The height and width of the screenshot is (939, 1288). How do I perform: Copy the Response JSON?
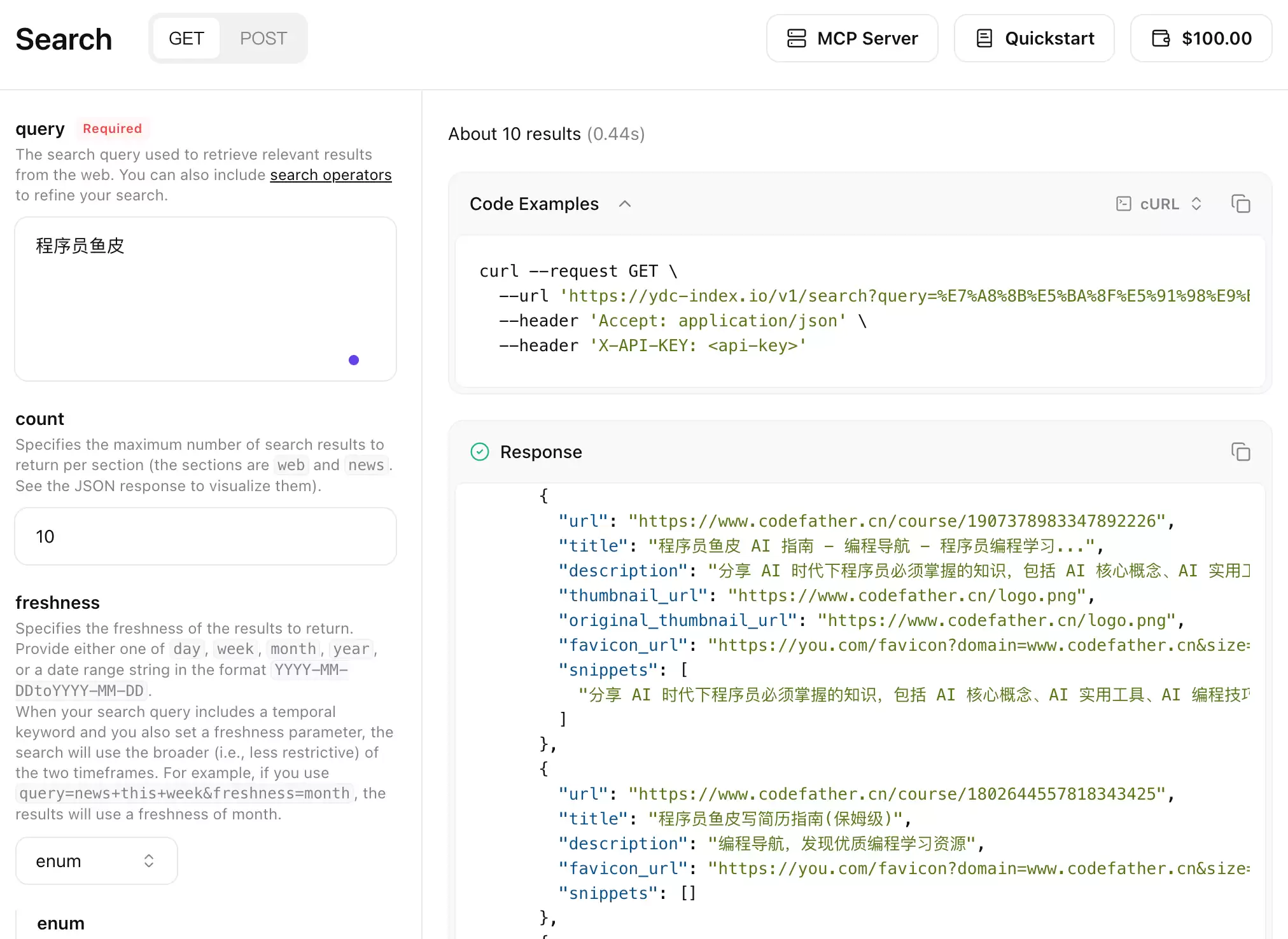[1240, 452]
